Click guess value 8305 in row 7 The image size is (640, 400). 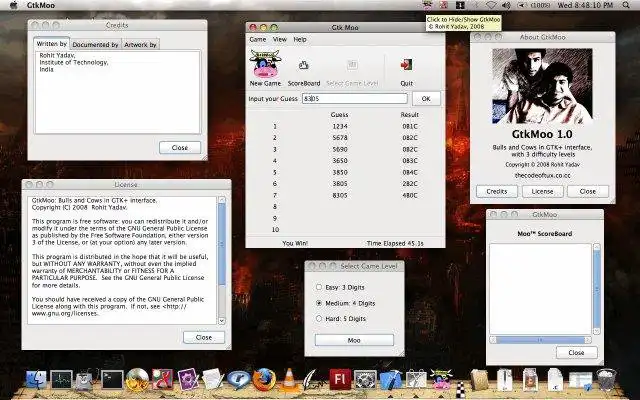click(340, 196)
